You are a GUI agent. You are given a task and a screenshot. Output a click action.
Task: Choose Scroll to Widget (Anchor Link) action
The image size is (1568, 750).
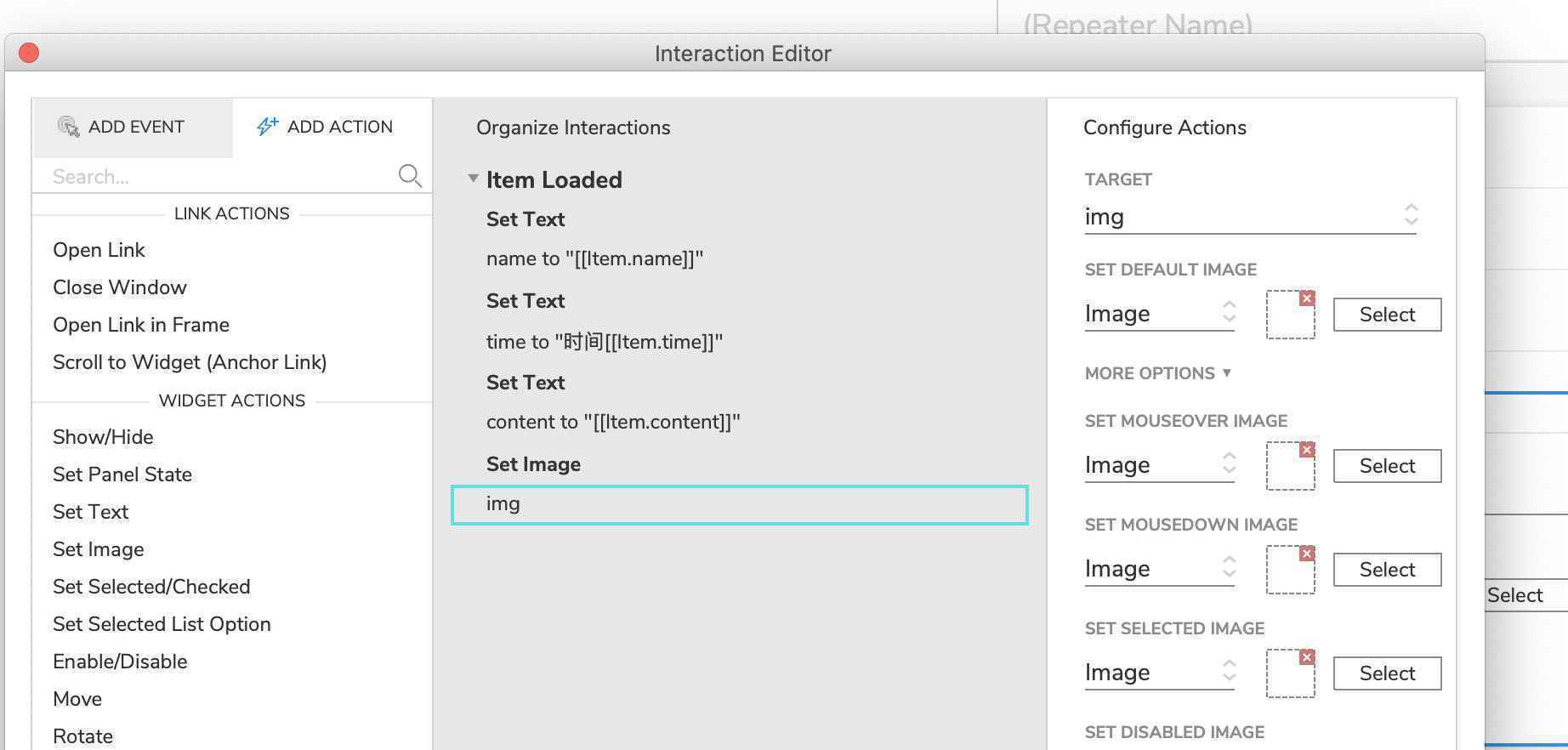[190, 362]
